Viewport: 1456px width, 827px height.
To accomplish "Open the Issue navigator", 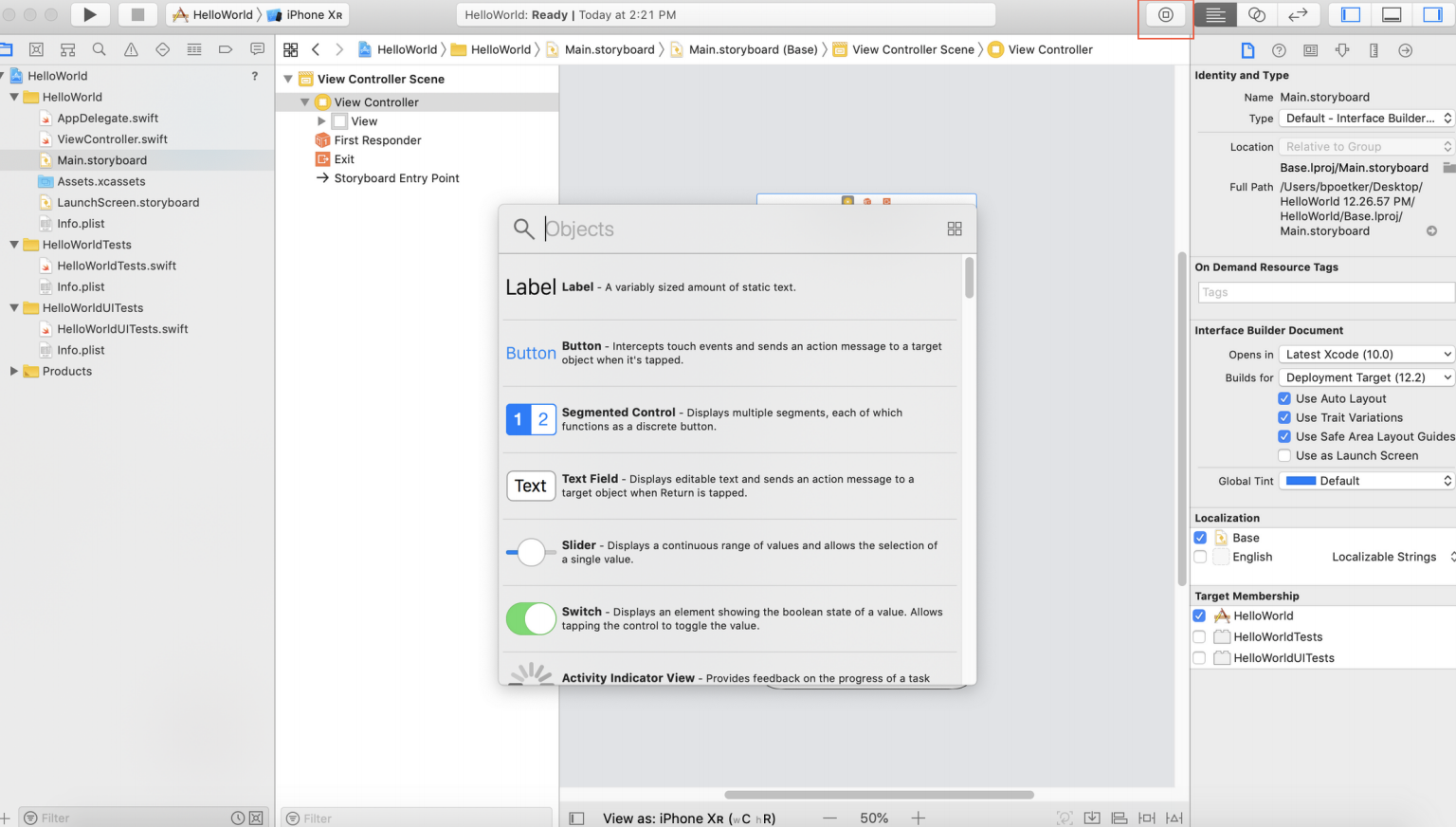I will pos(131,49).
